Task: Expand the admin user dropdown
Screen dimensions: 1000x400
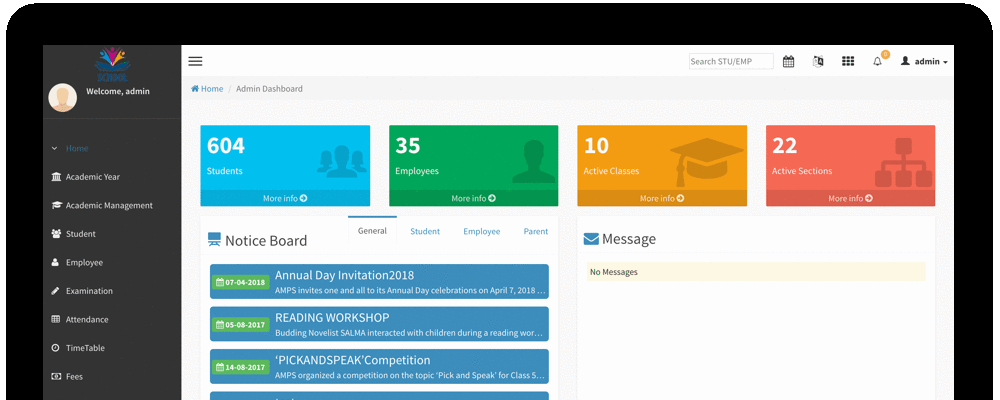Action: (924, 61)
